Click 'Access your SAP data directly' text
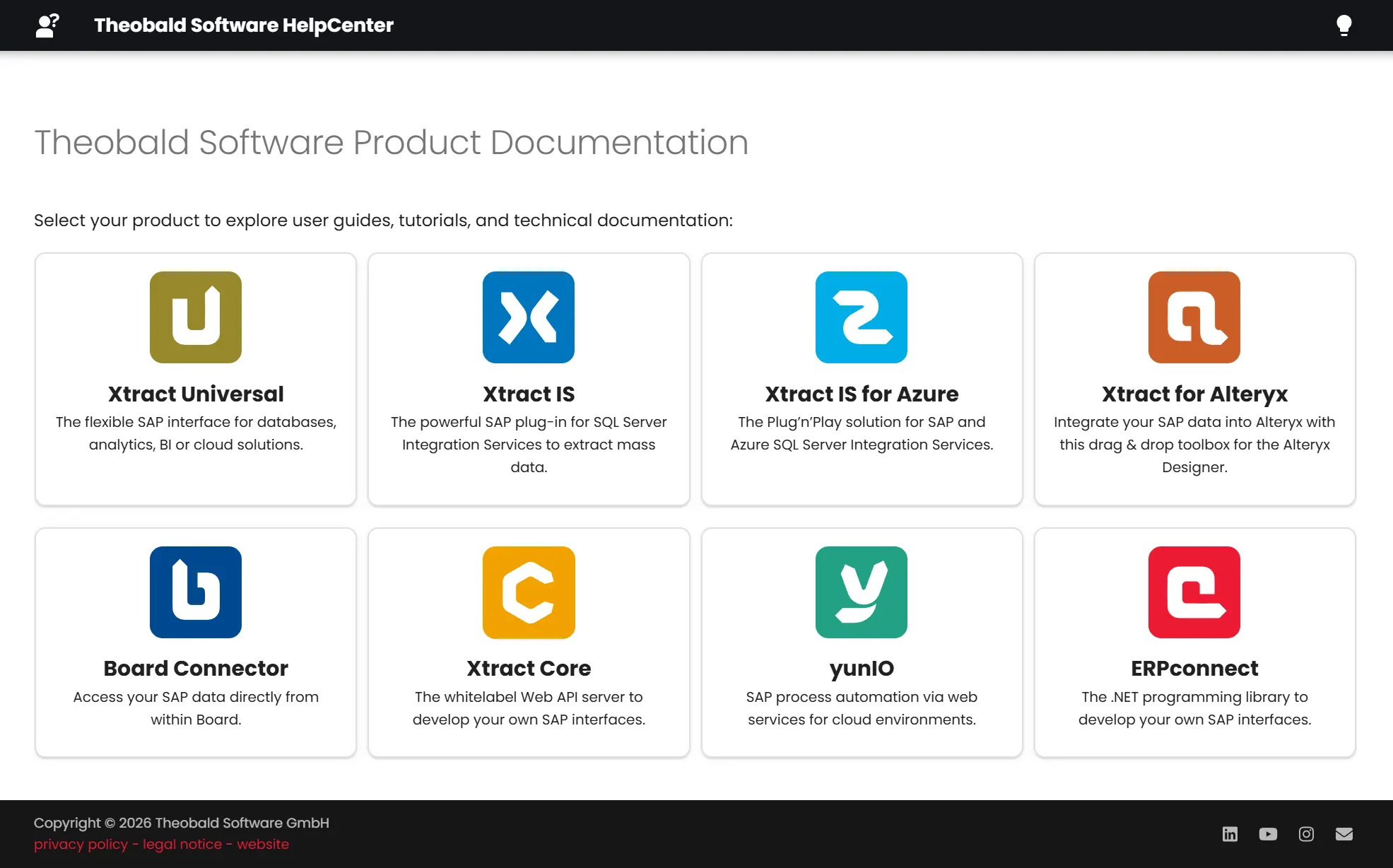The width and height of the screenshot is (1393, 868). 196,708
